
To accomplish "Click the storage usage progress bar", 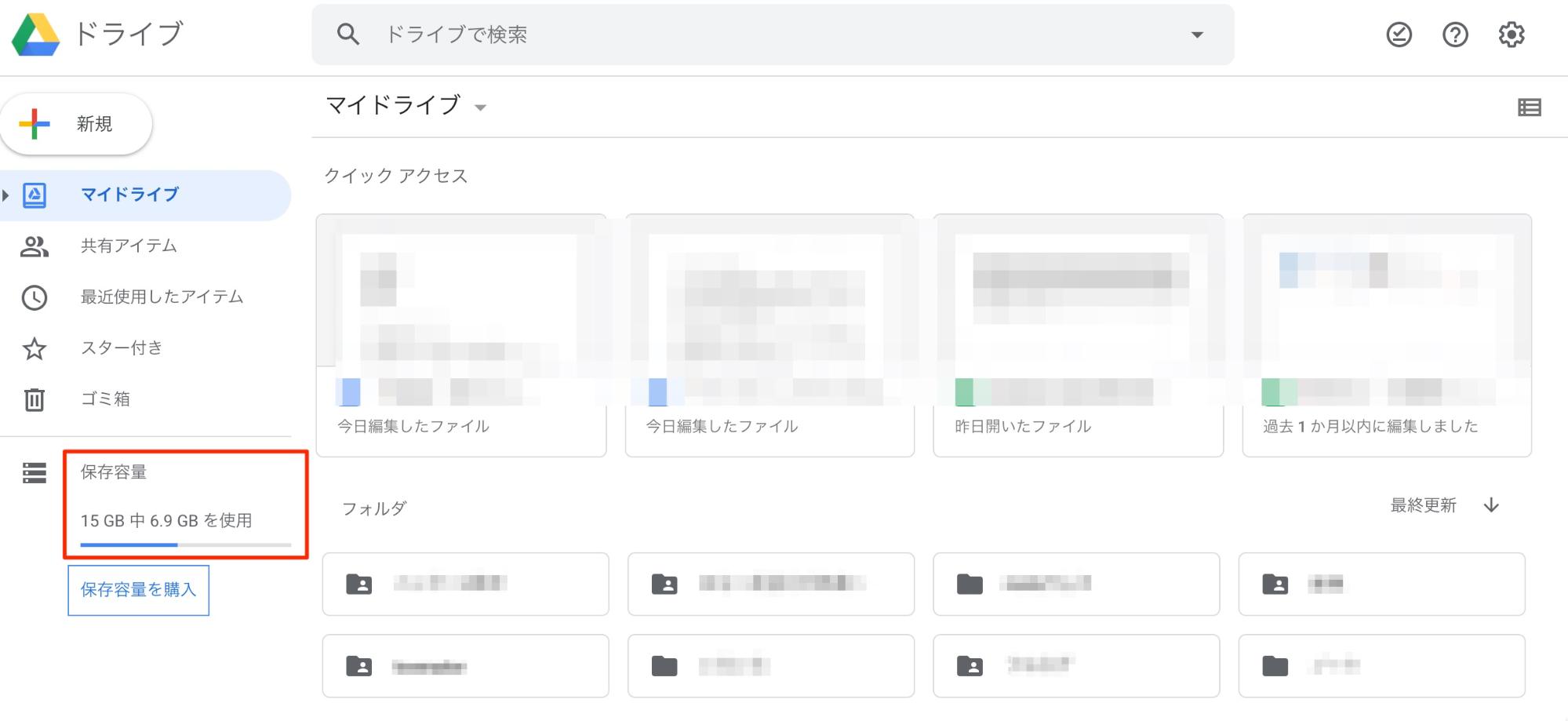I will pyautogui.click(x=186, y=544).
